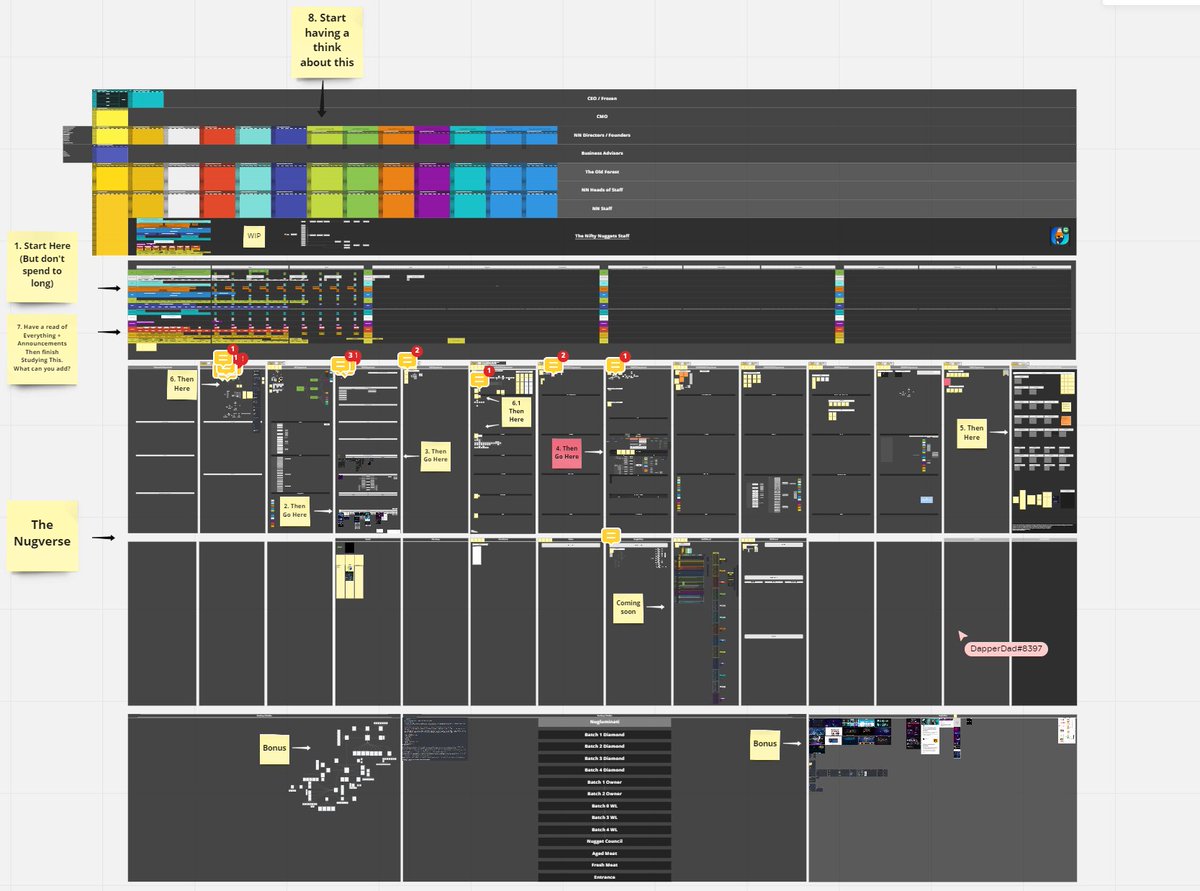Screen dimensions: 1200x891
Task: Open comment bubble above the 6.1 Then Here note
Action: (x=480, y=380)
